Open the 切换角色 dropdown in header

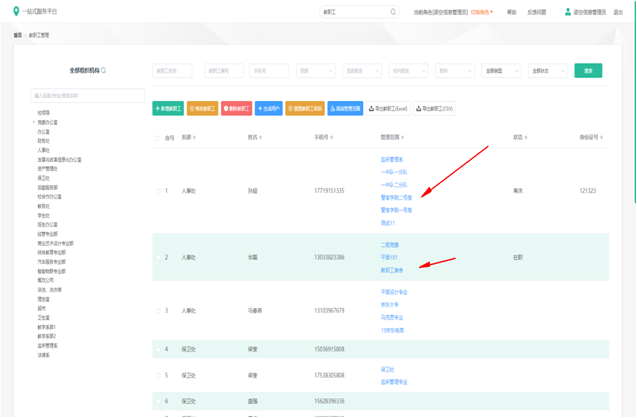(482, 12)
